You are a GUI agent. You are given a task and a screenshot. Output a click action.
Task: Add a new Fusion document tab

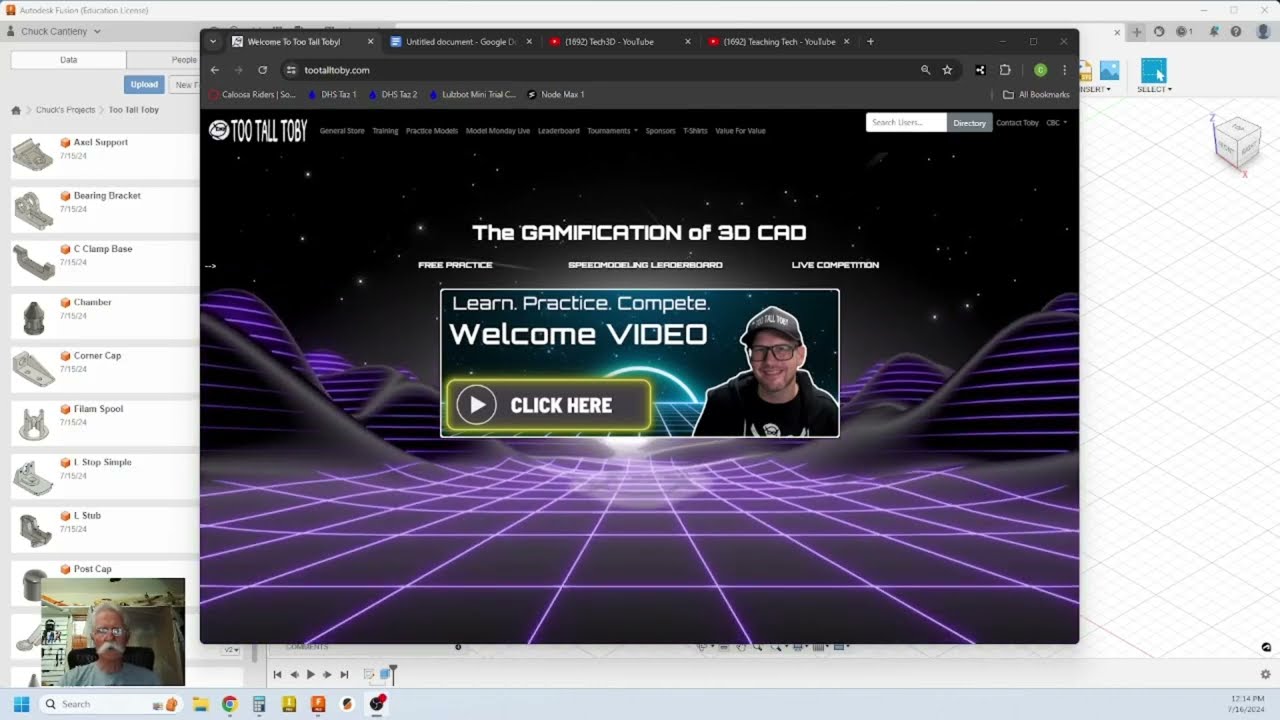(x=1136, y=32)
